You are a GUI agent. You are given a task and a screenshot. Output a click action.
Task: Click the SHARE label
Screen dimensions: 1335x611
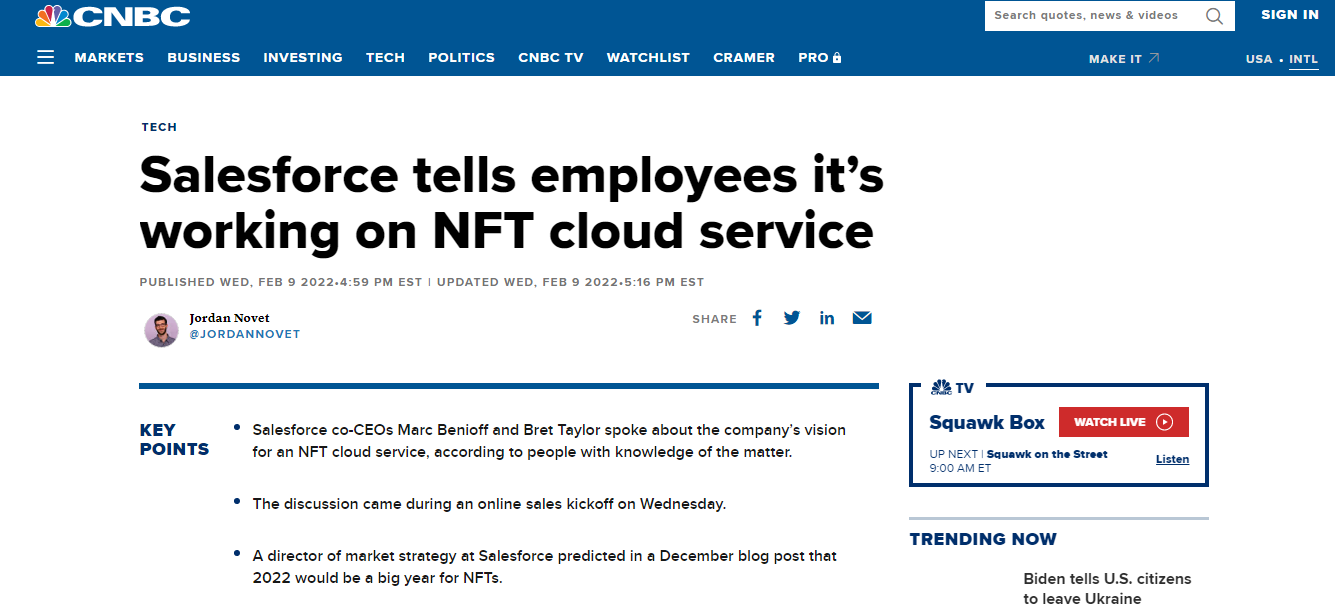coord(714,319)
